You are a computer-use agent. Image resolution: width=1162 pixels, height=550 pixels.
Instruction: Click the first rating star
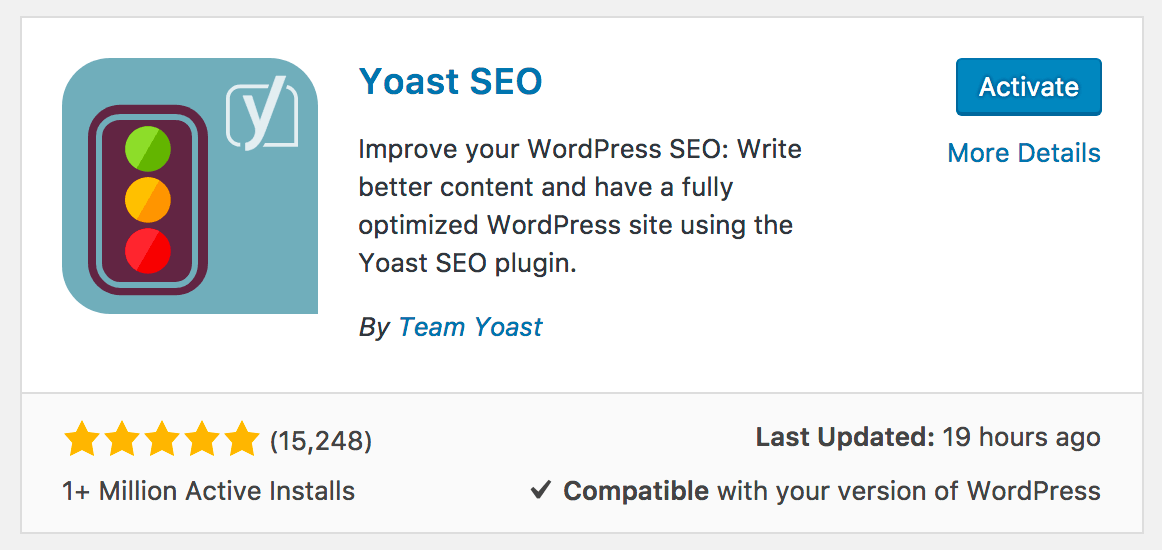[x=82, y=440]
